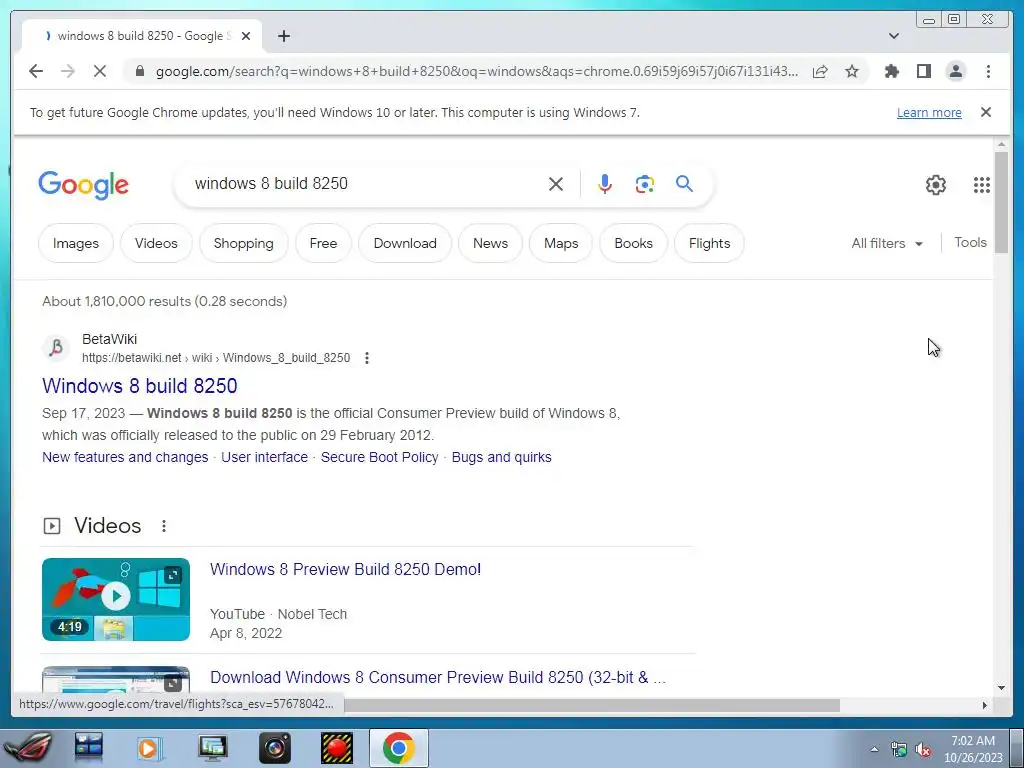Viewport: 1024px width, 768px height.
Task: Open Windows 8 build 8250 result title
Action: (x=140, y=385)
